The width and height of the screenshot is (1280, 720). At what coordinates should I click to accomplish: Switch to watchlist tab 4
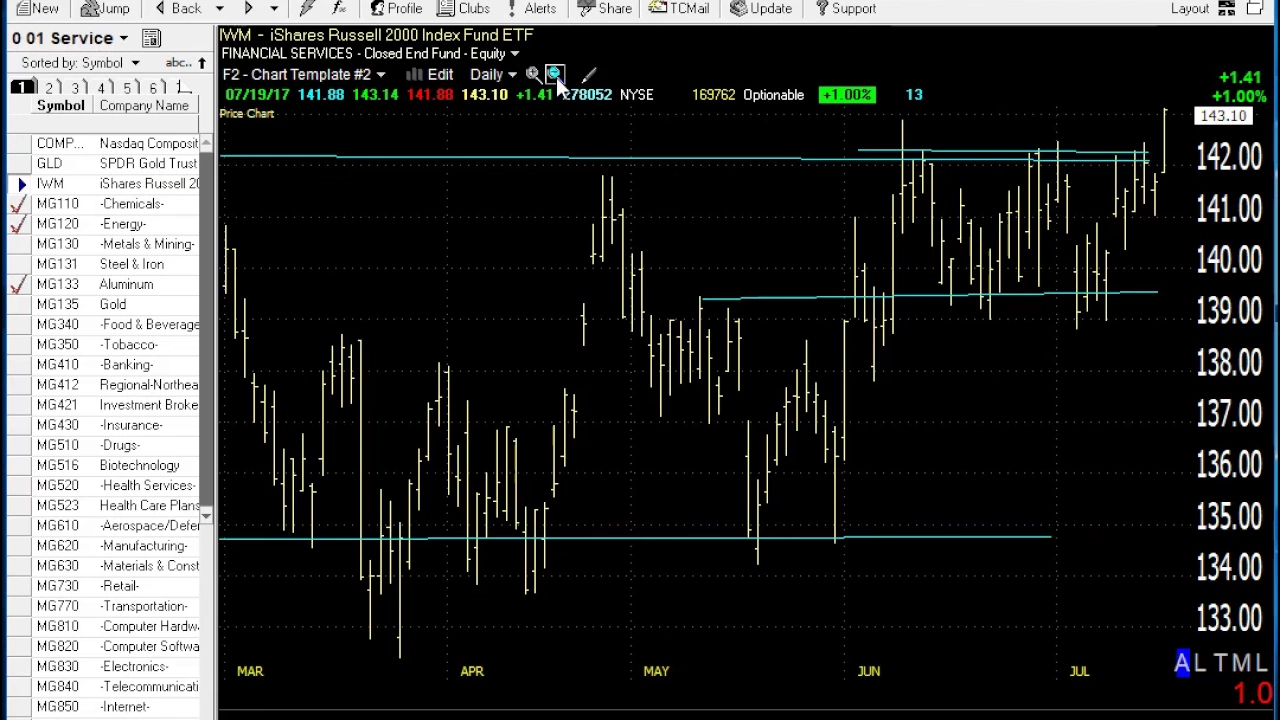coord(101,88)
